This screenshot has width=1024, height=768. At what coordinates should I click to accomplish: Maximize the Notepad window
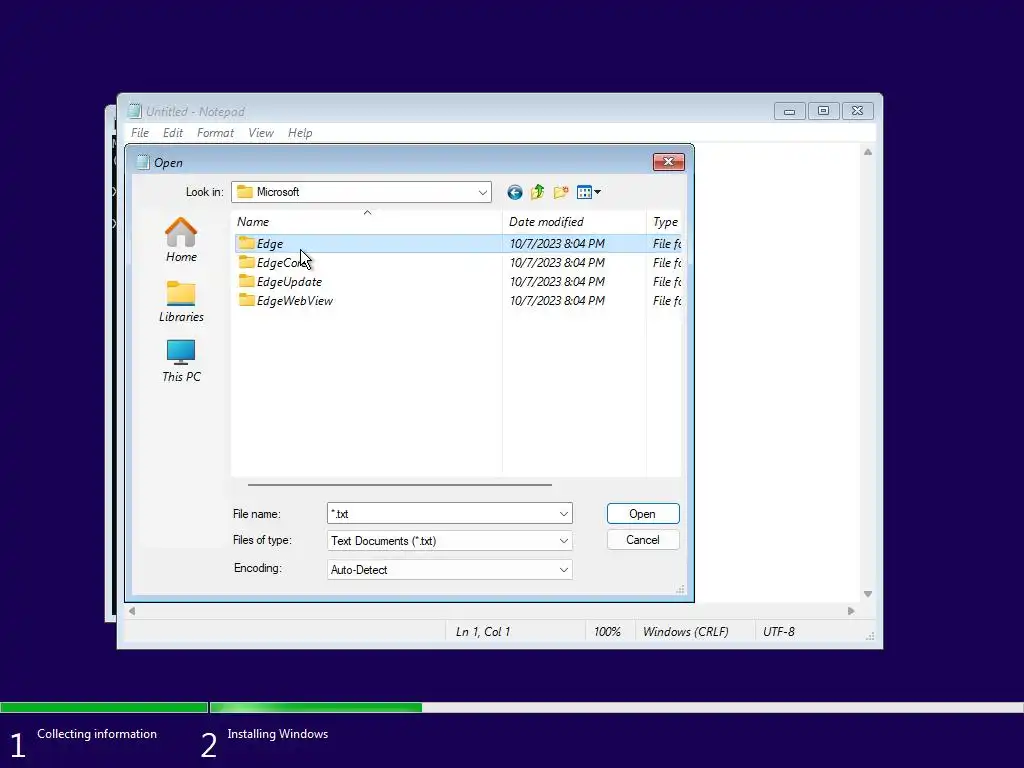tap(824, 111)
